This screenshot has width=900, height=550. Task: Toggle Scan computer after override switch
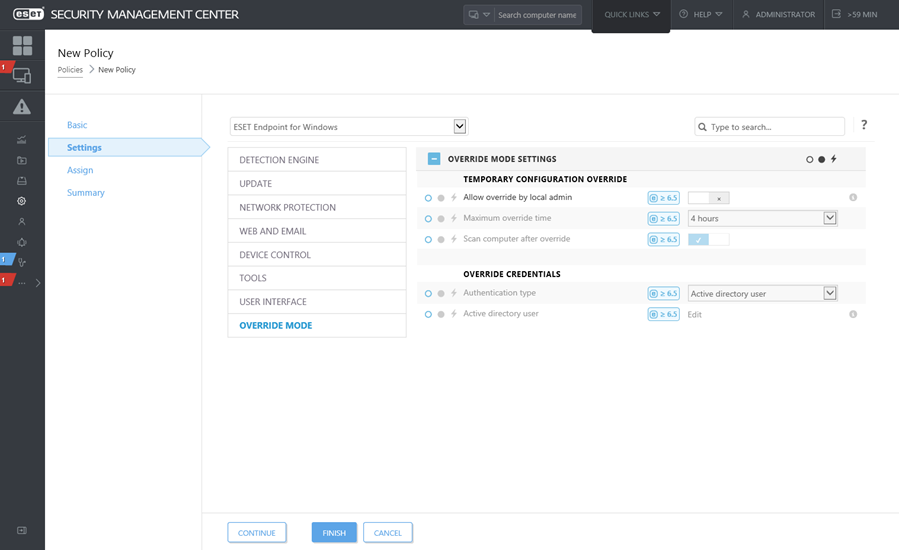point(708,239)
